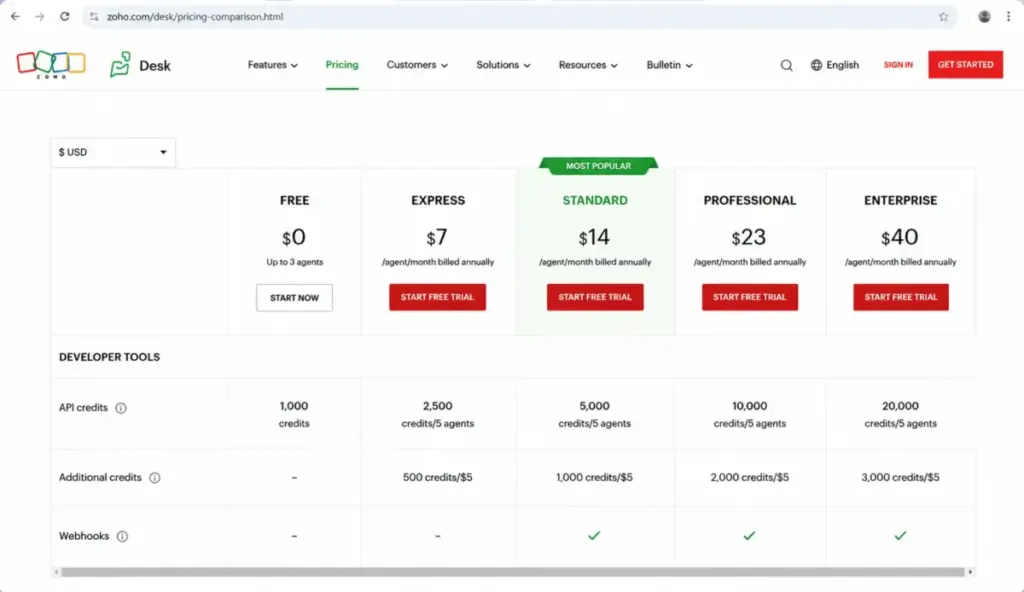This screenshot has width=1024, height=592.
Task: Click '1,000 credits/$5' cell
Action: point(594,477)
